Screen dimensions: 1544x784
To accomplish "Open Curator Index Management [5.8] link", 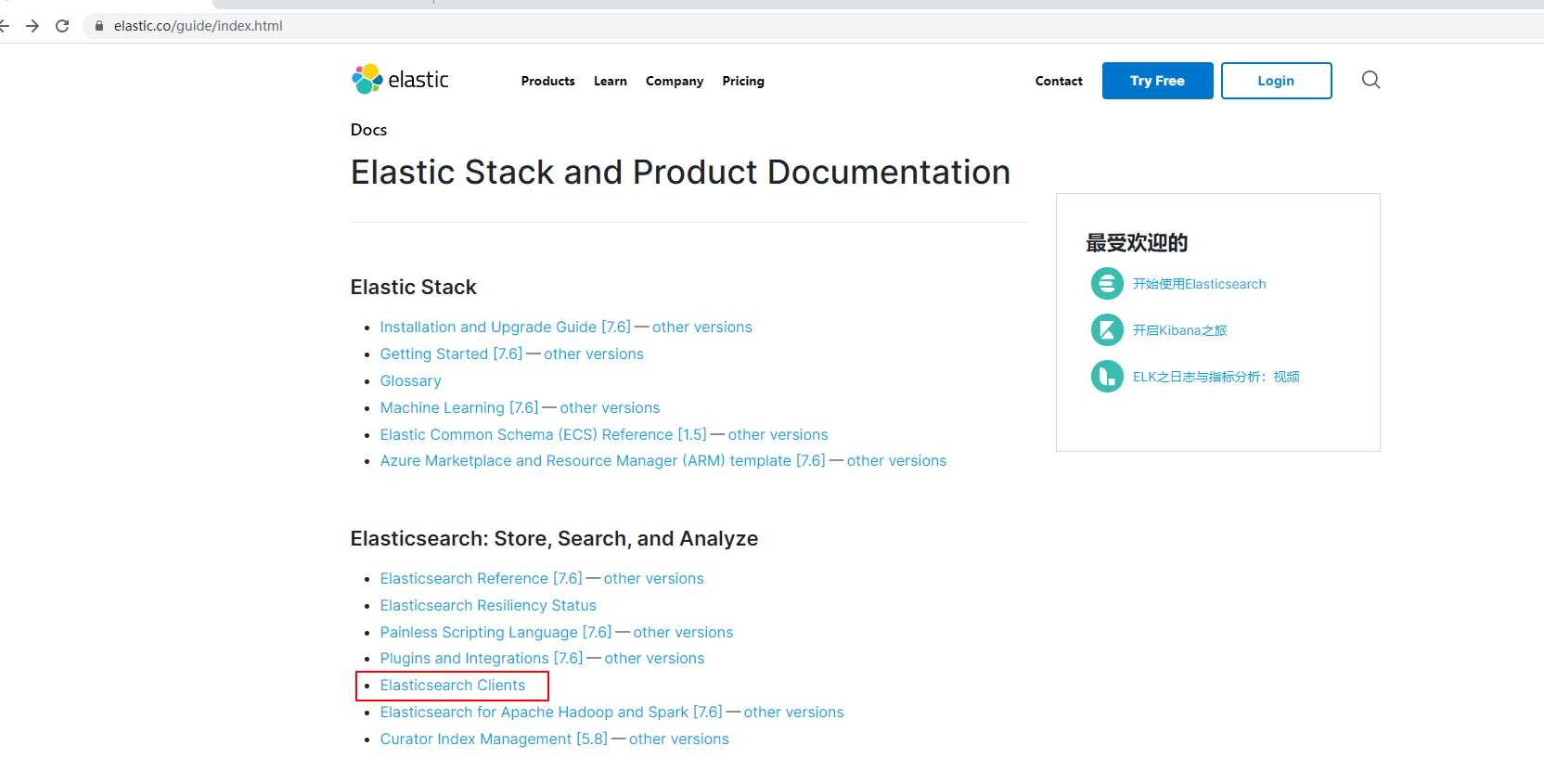I will click(x=494, y=739).
